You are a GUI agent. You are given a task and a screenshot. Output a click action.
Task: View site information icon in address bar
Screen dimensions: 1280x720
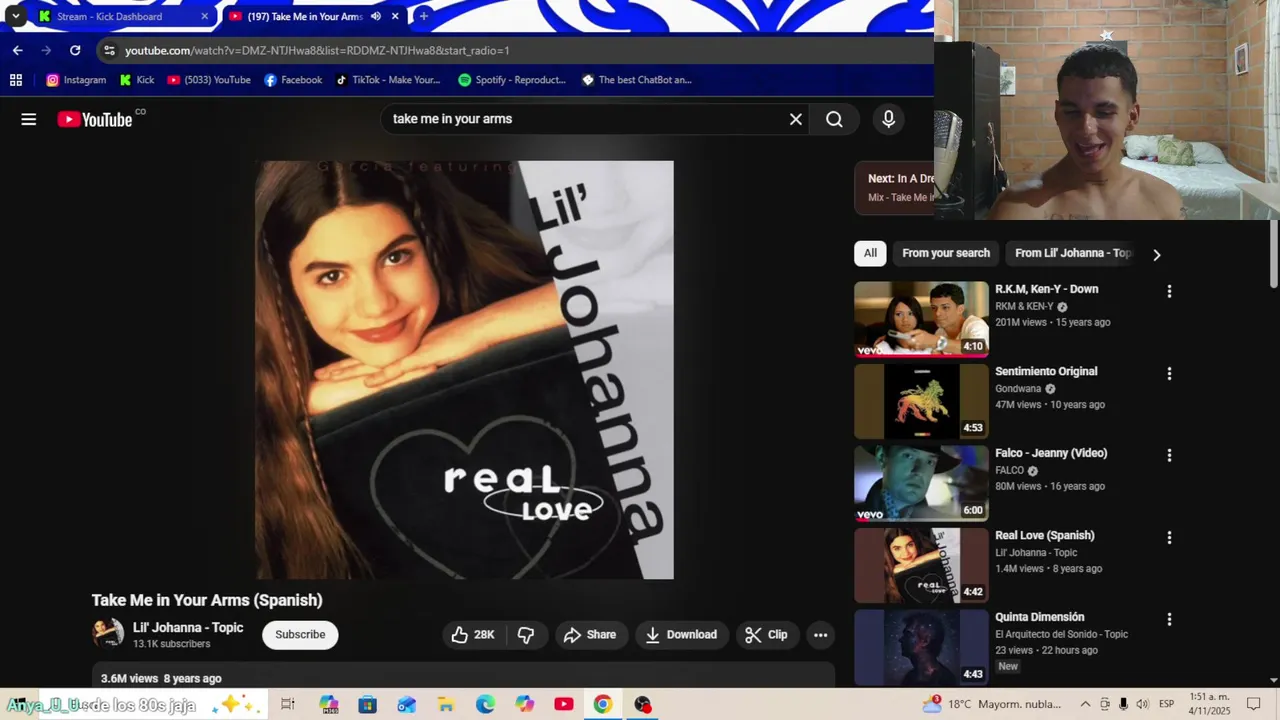pyautogui.click(x=110, y=50)
